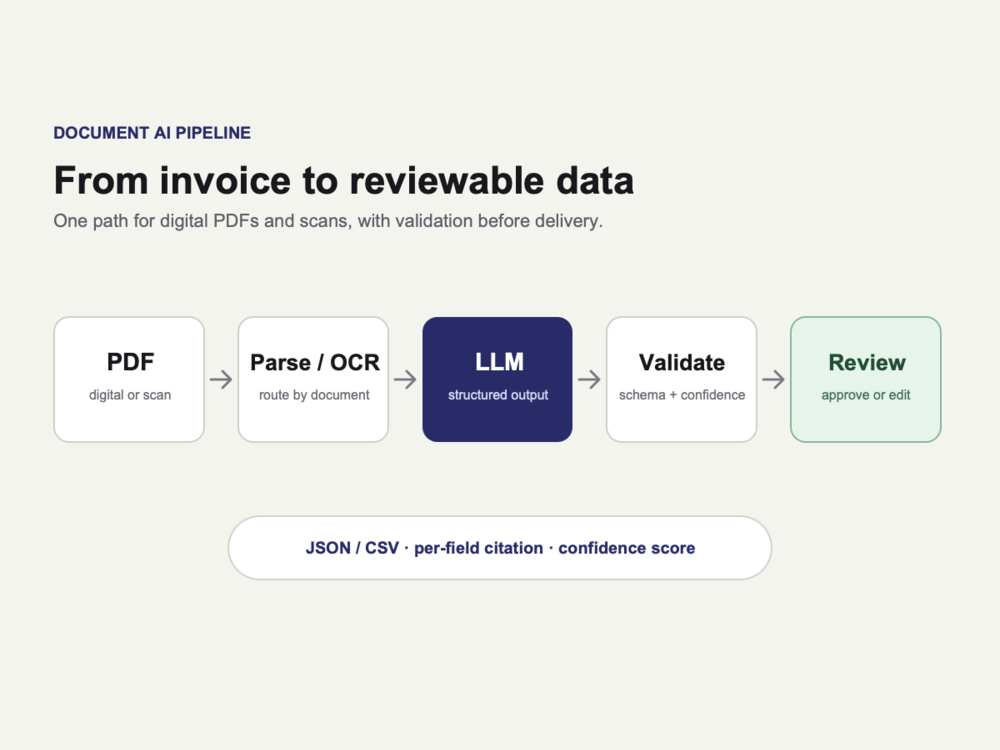1000x750 pixels.
Task: Click arrow between Validate and Review
Action: (774, 379)
